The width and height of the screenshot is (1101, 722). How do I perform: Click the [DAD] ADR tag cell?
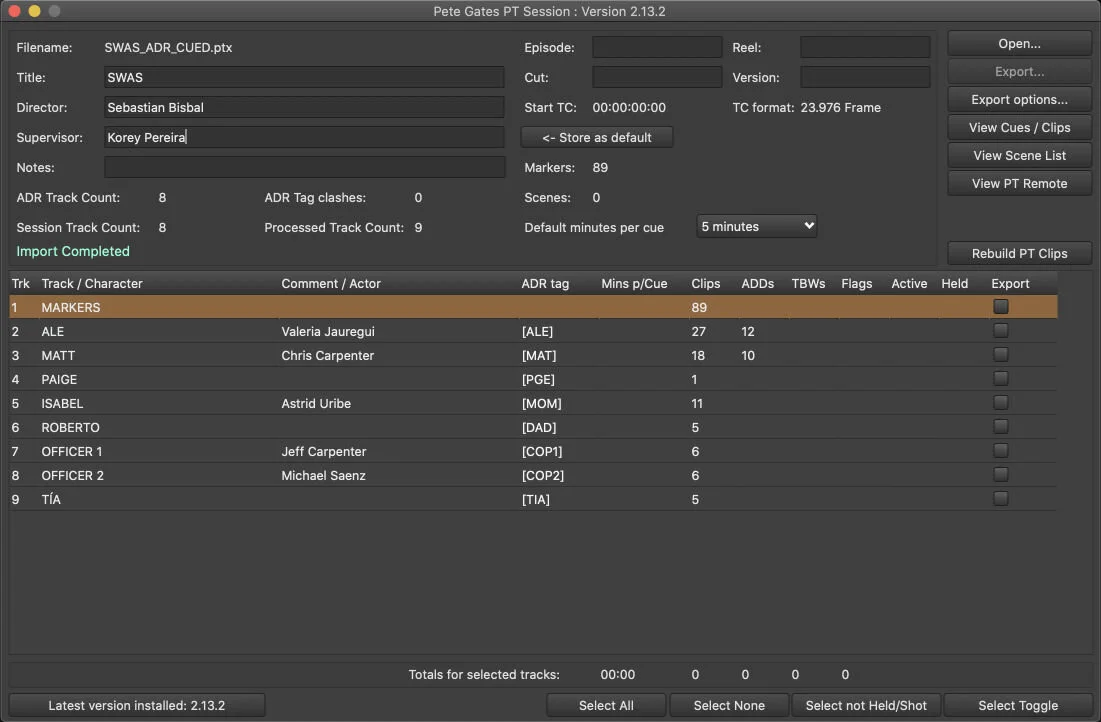539,427
